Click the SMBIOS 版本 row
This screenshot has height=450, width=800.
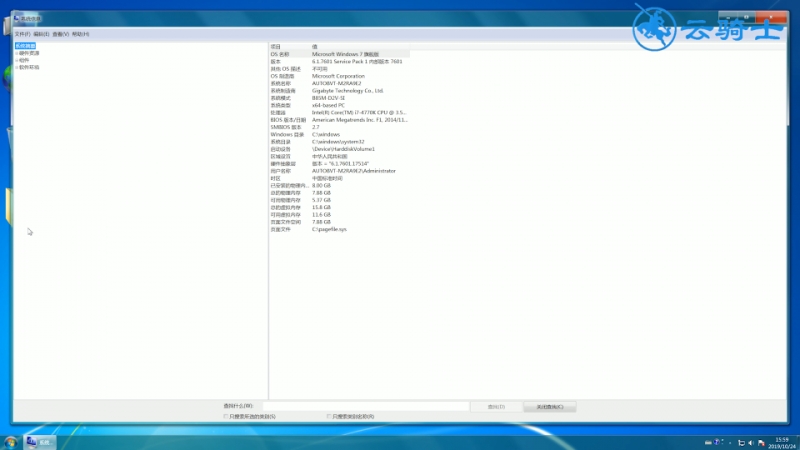(x=339, y=127)
